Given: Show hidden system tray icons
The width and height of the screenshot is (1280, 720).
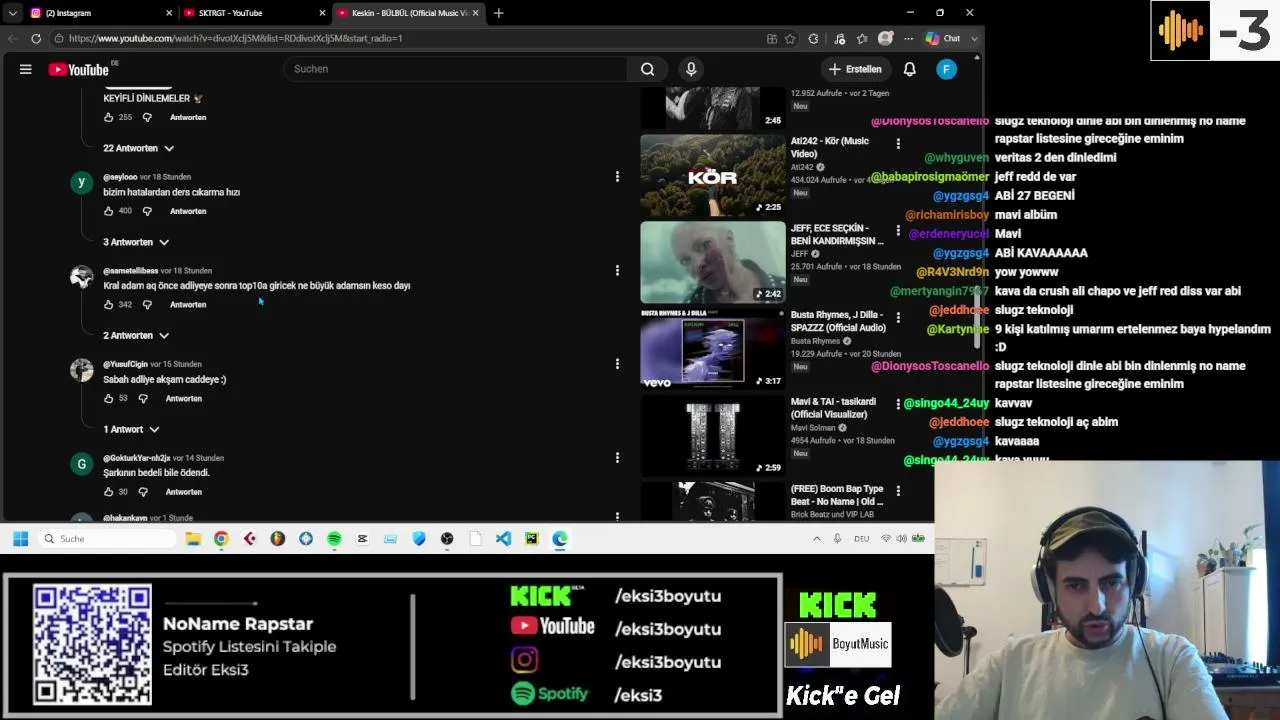Looking at the screenshot, I should coord(816,539).
